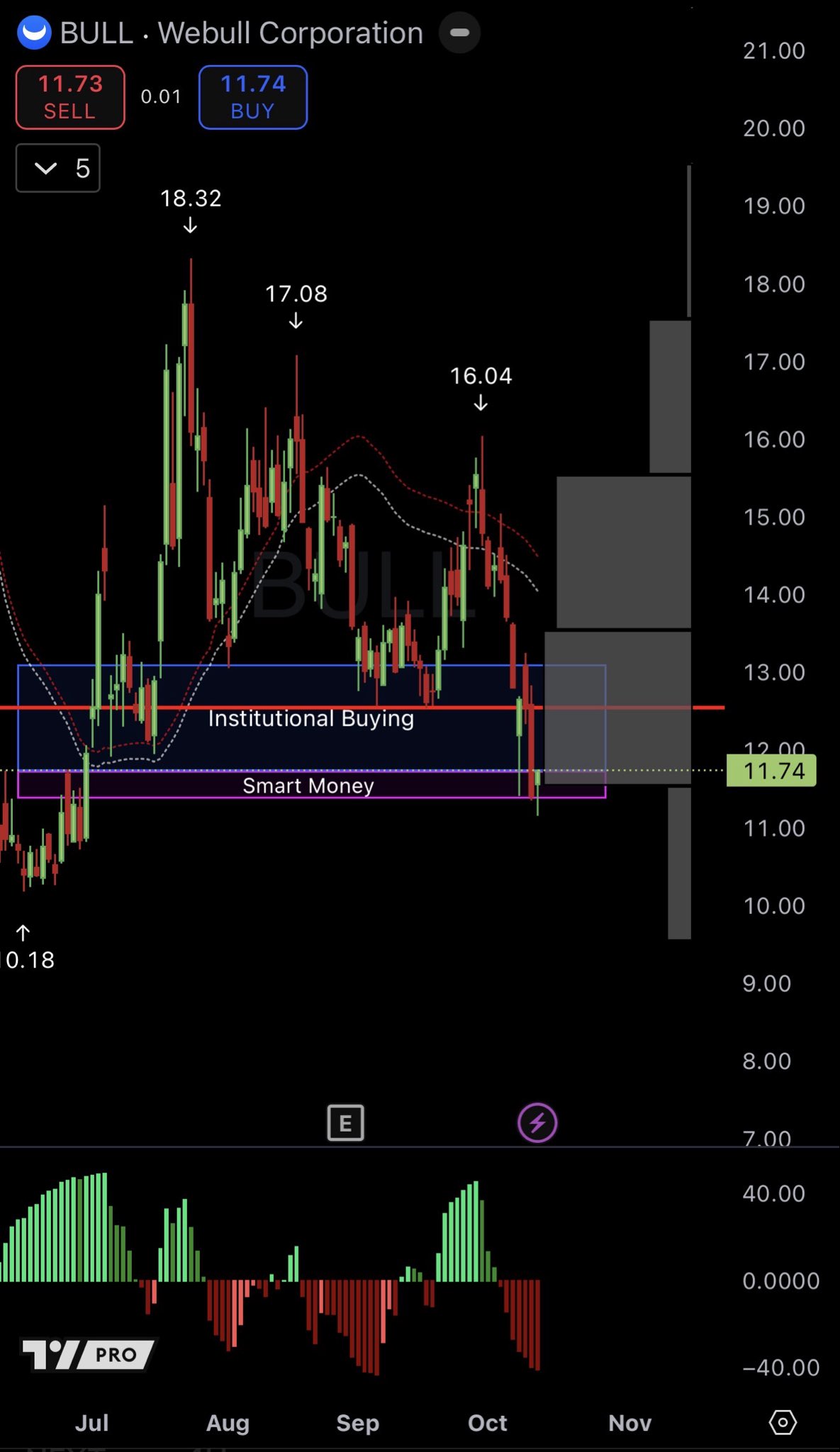Screen dimensions: 840x1452
Task: Tap the 21.00 price scale label
Action: (x=774, y=51)
